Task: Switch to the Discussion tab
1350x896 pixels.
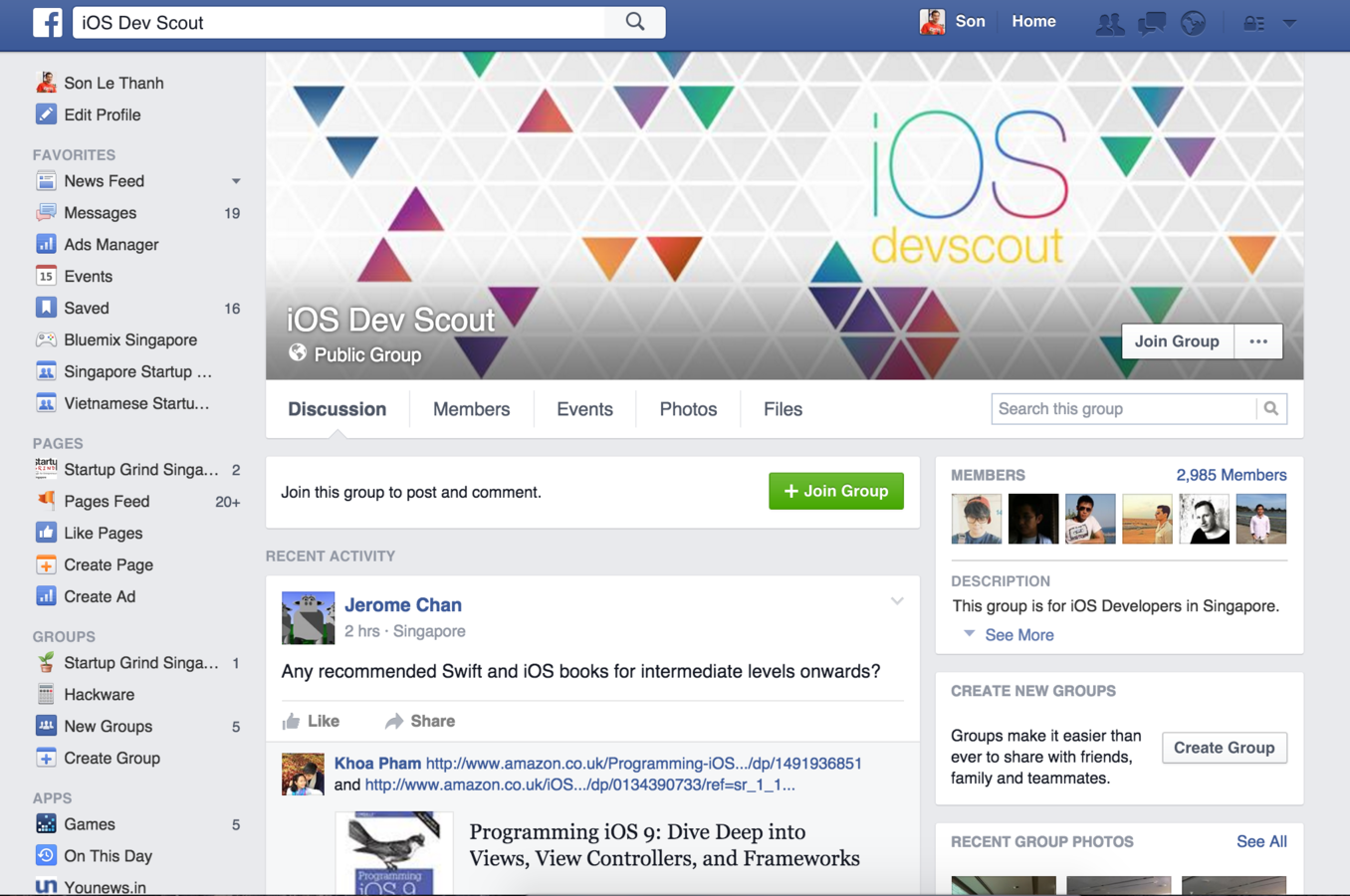Action: (x=337, y=409)
